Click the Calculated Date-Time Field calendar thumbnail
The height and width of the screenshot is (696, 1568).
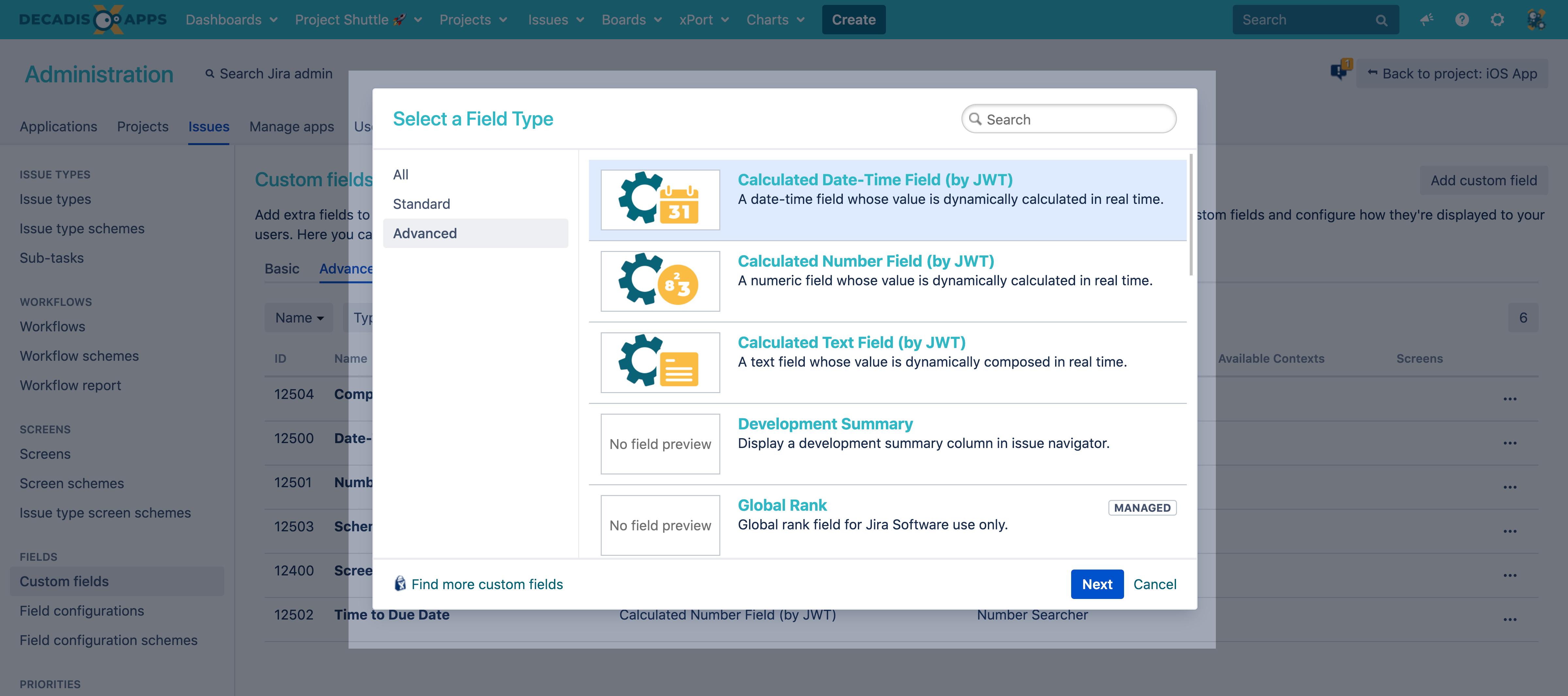[x=660, y=199]
